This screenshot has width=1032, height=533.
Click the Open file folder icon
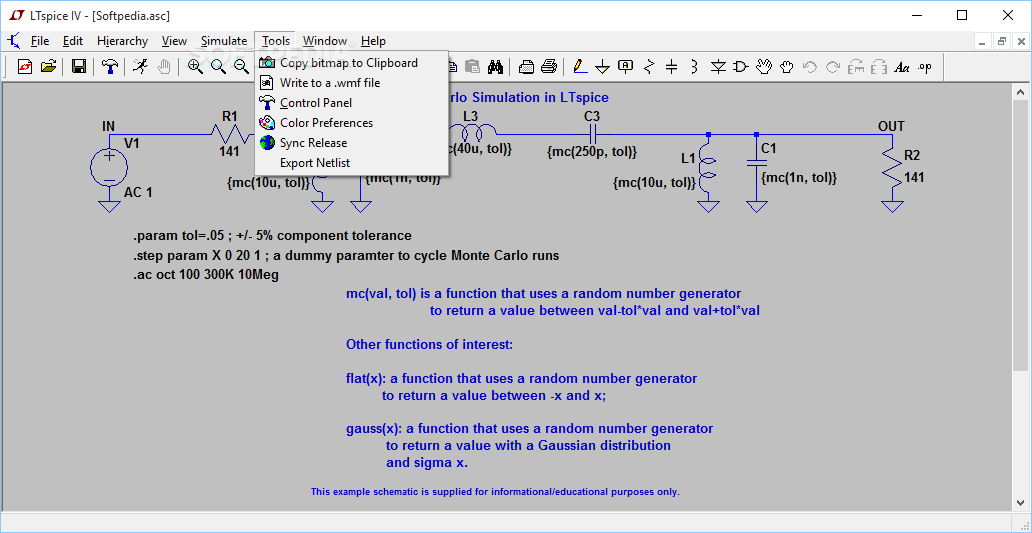coord(48,66)
